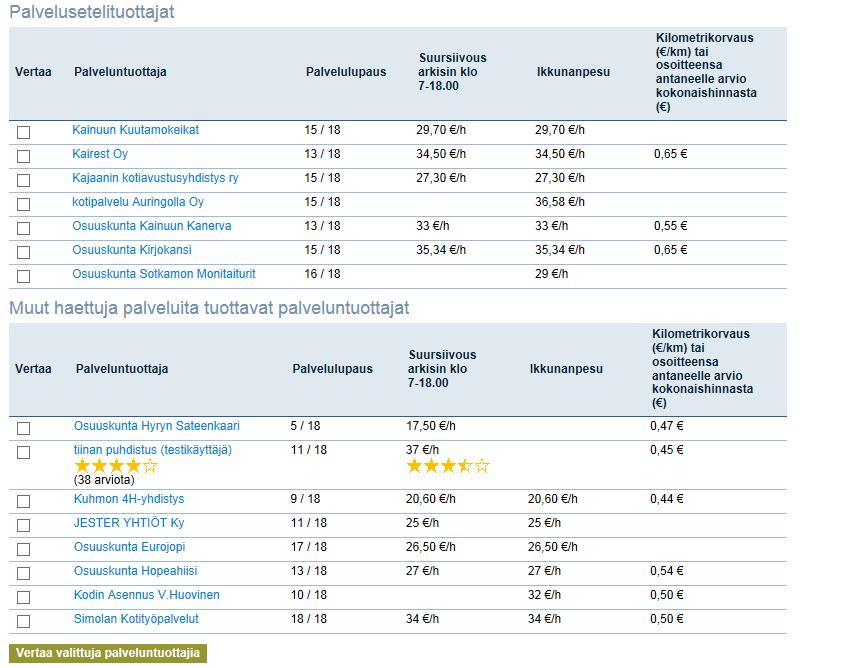846x668 pixels.
Task: Open the Kairest Oy provider page
Action: click(100, 154)
